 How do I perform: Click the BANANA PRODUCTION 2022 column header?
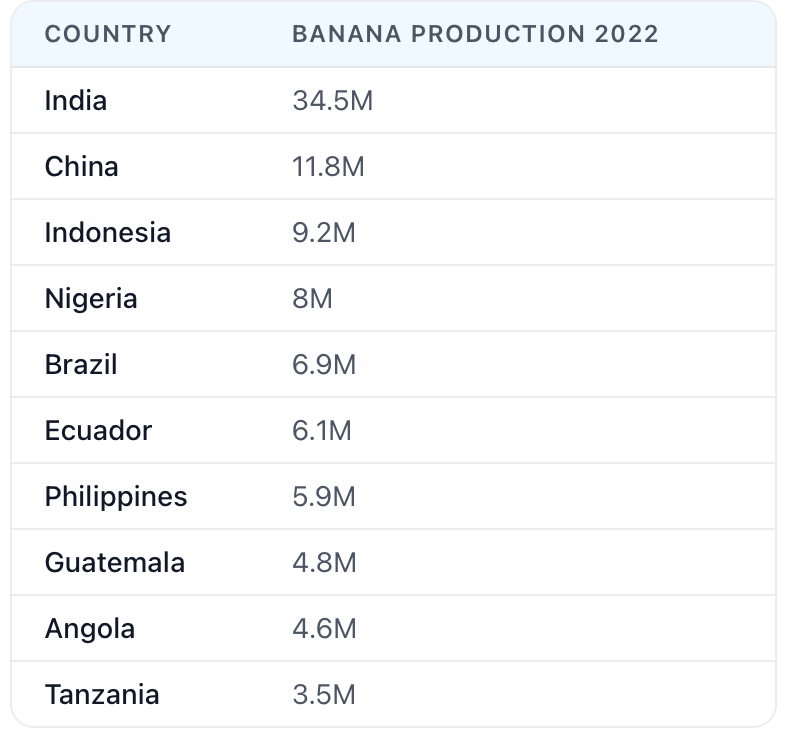coord(475,34)
